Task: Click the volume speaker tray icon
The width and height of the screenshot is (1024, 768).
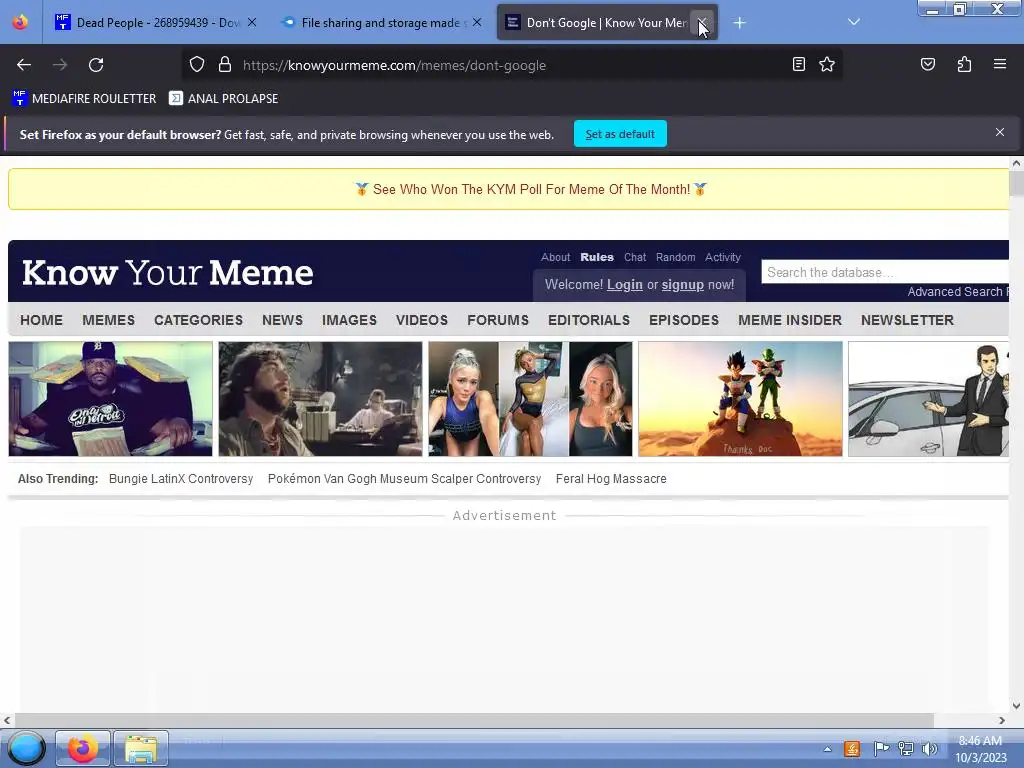Action: [929, 749]
